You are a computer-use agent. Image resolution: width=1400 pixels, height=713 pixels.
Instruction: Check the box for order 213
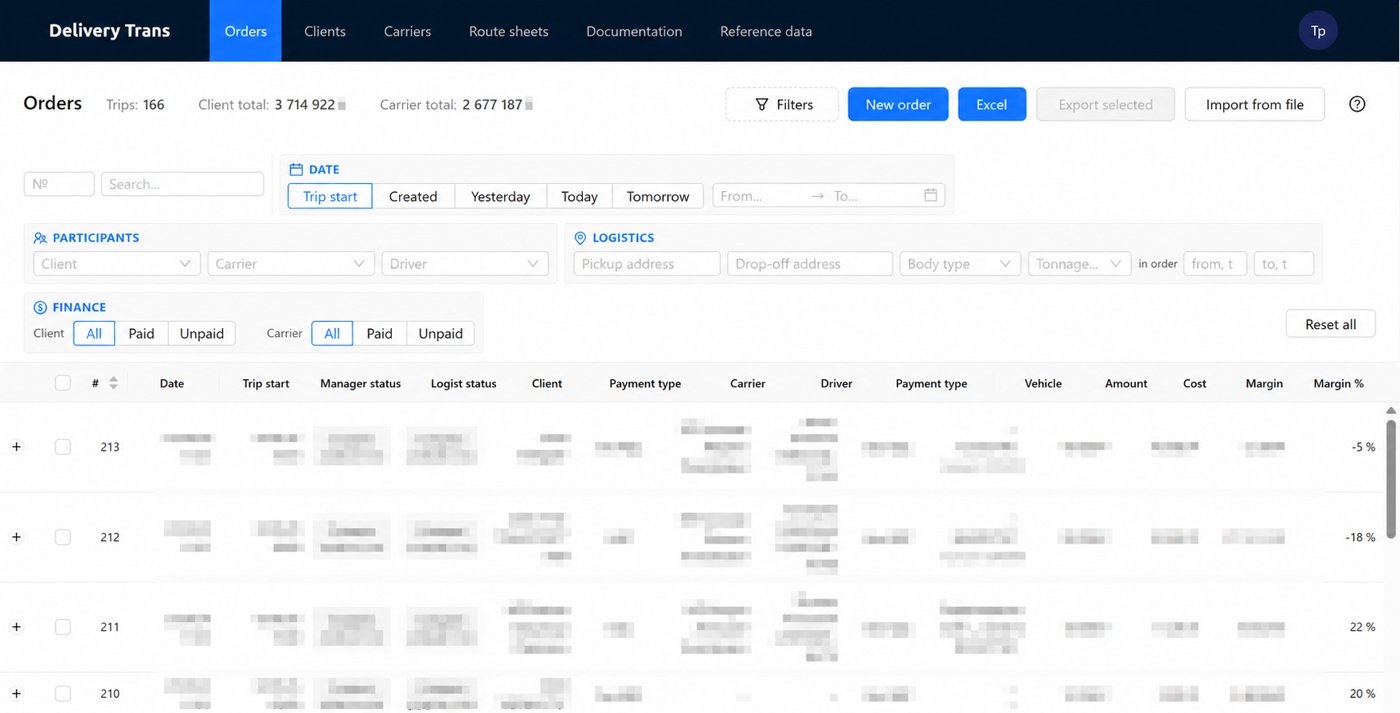63,447
